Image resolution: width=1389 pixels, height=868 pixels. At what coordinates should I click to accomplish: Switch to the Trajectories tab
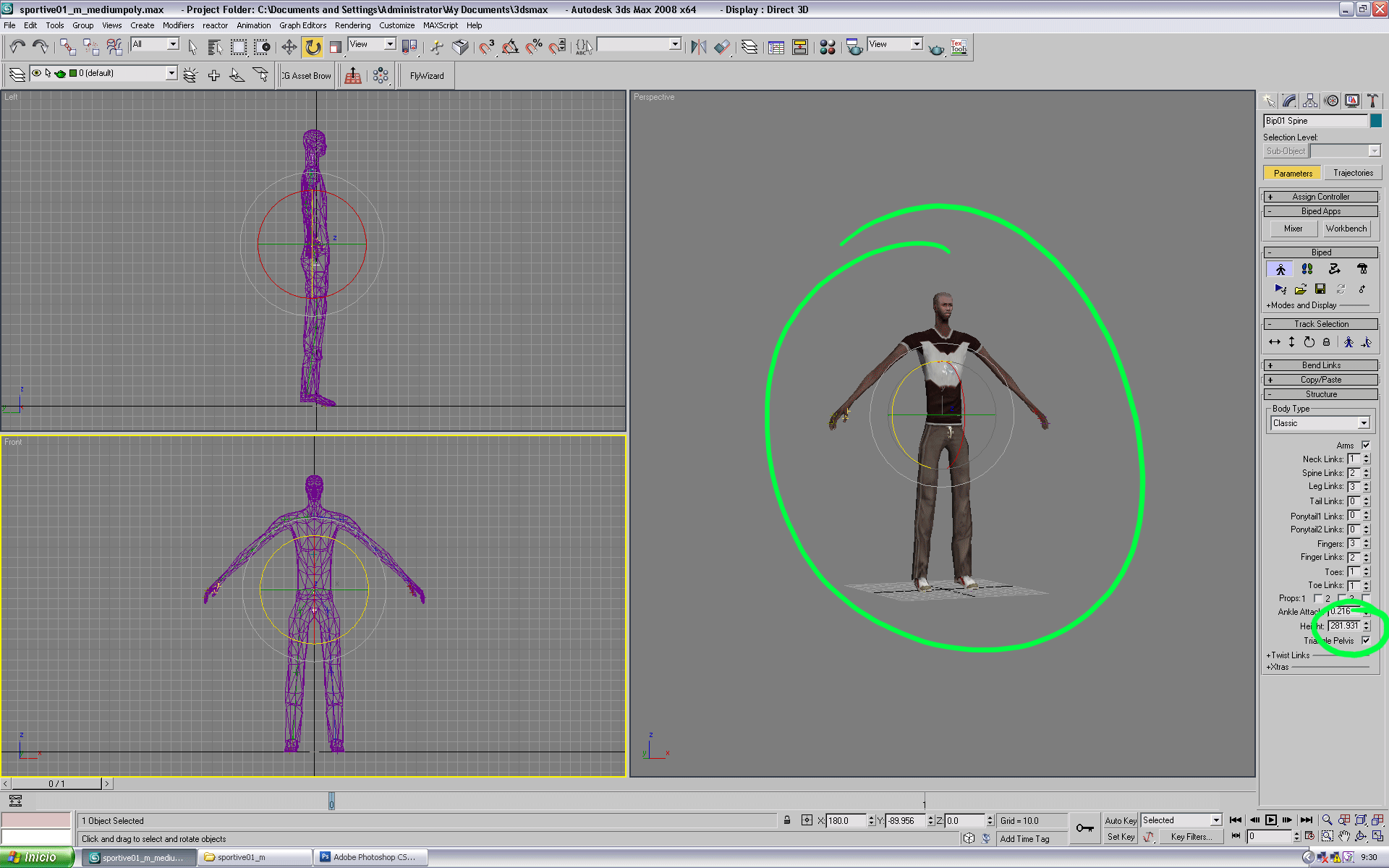1353,173
